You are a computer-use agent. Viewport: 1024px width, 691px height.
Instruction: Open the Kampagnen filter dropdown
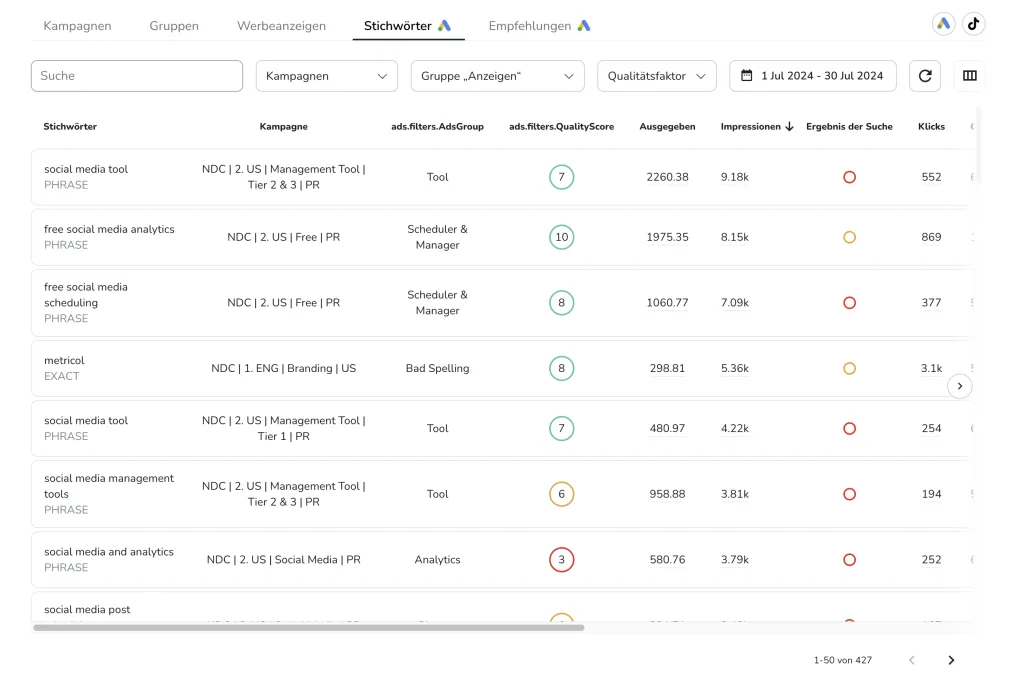click(326, 76)
